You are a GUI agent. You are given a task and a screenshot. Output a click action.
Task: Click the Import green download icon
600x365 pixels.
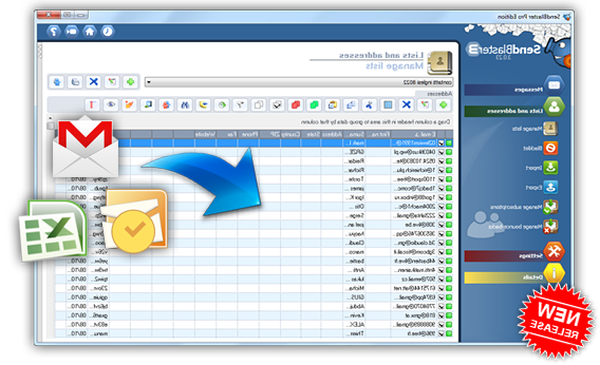pyautogui.click(x=550, y=168)
